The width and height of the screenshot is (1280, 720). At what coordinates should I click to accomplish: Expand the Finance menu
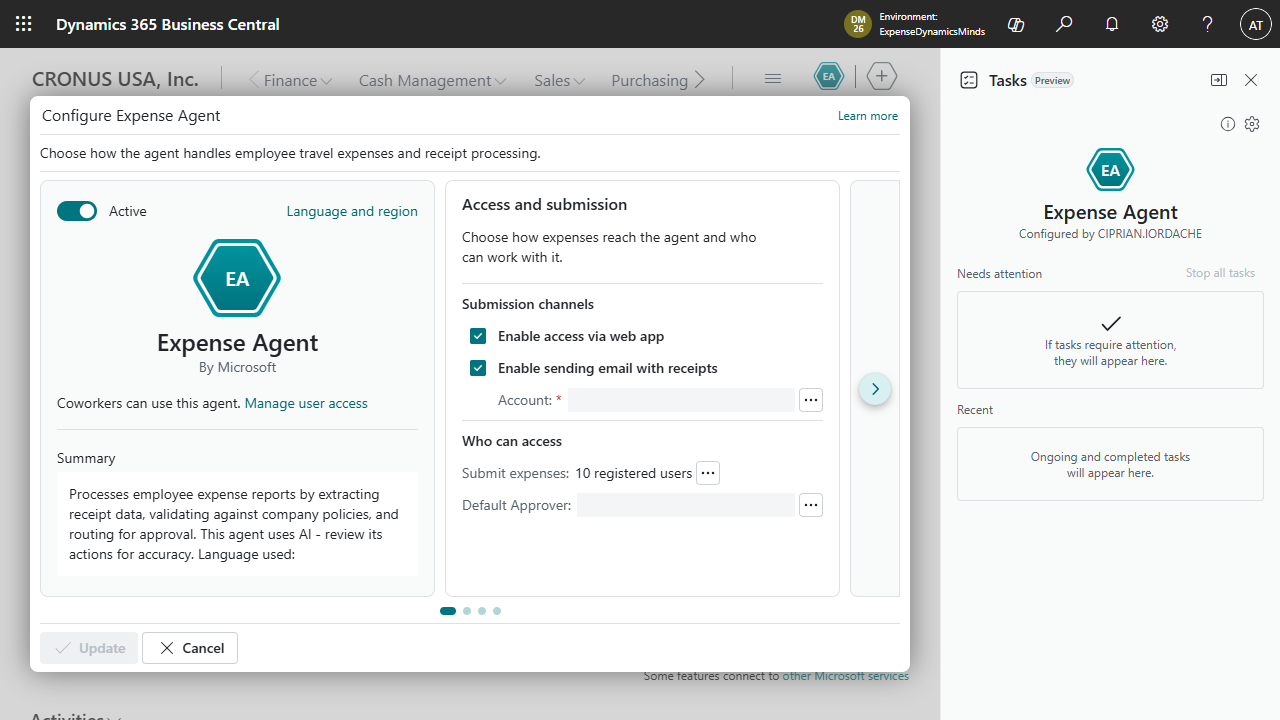coord(298,80)
